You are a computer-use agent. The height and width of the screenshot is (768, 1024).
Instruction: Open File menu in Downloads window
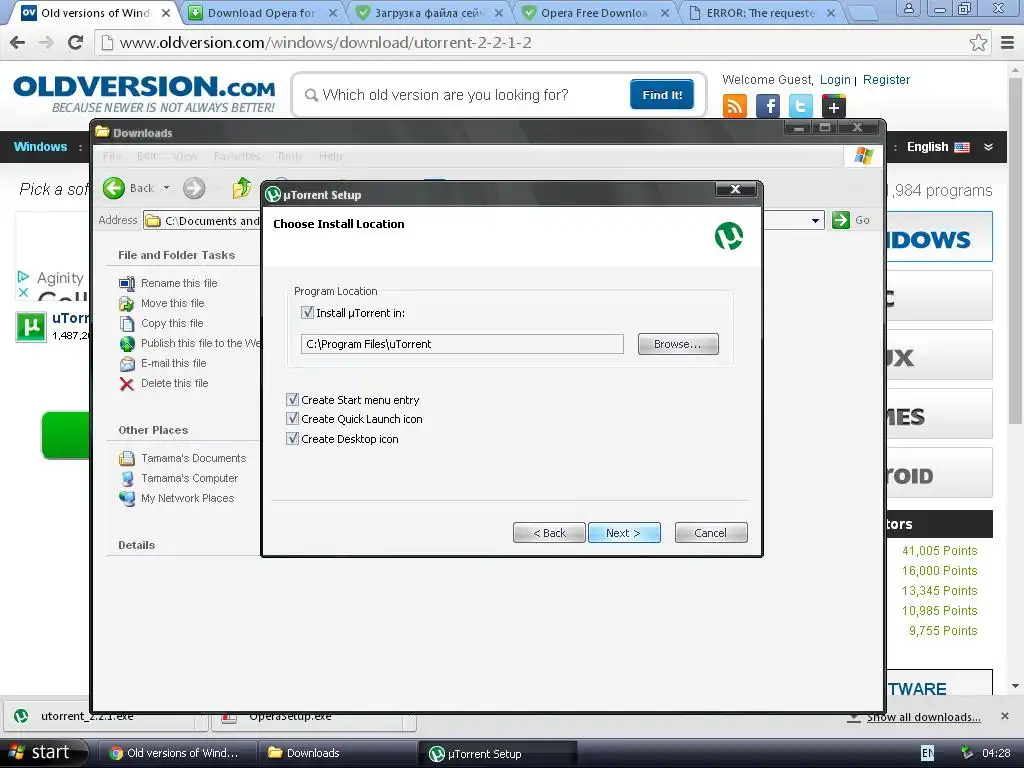(x=112, y=156)
